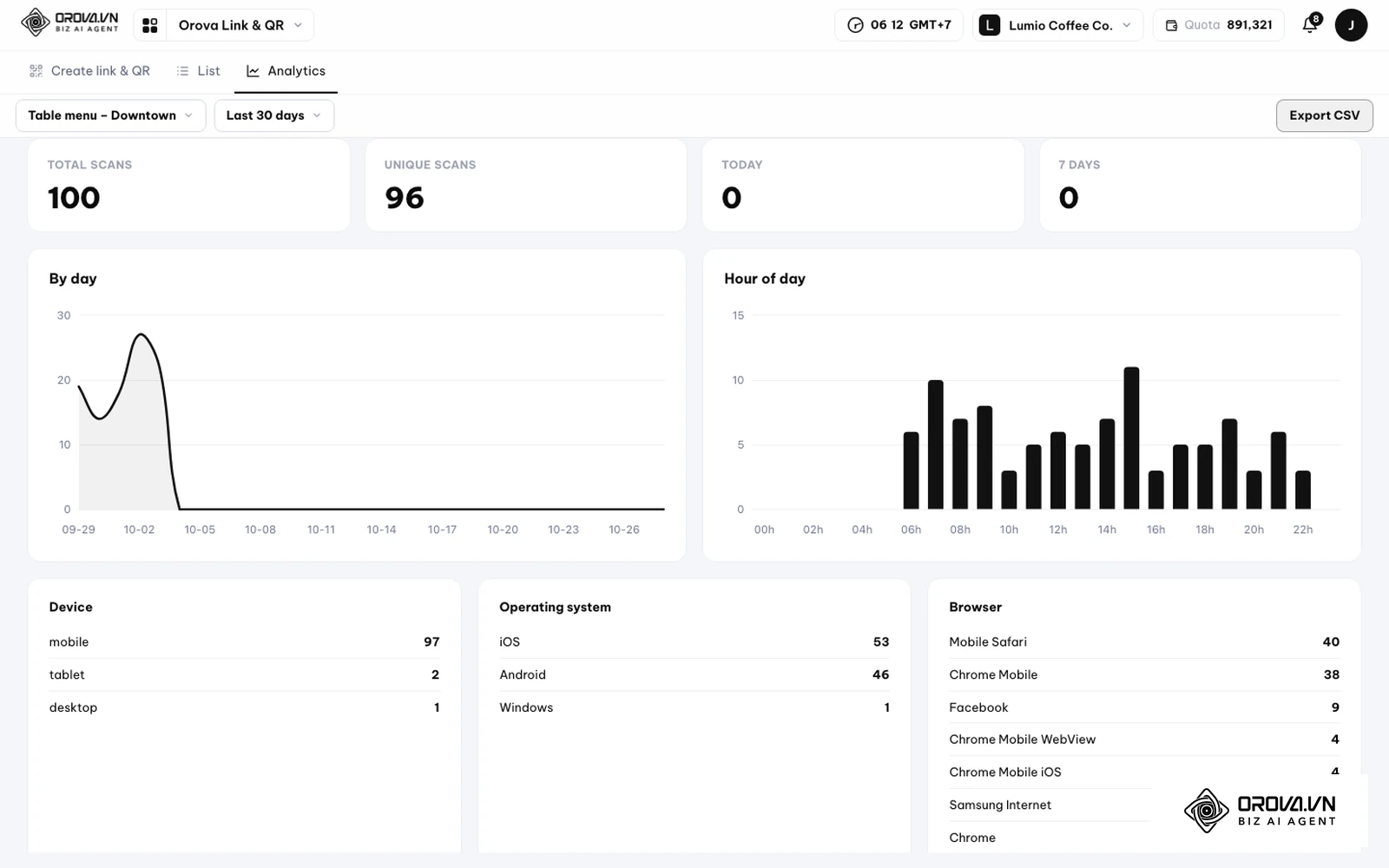Change the Last 30 days range dropdown

coord(273,115)
